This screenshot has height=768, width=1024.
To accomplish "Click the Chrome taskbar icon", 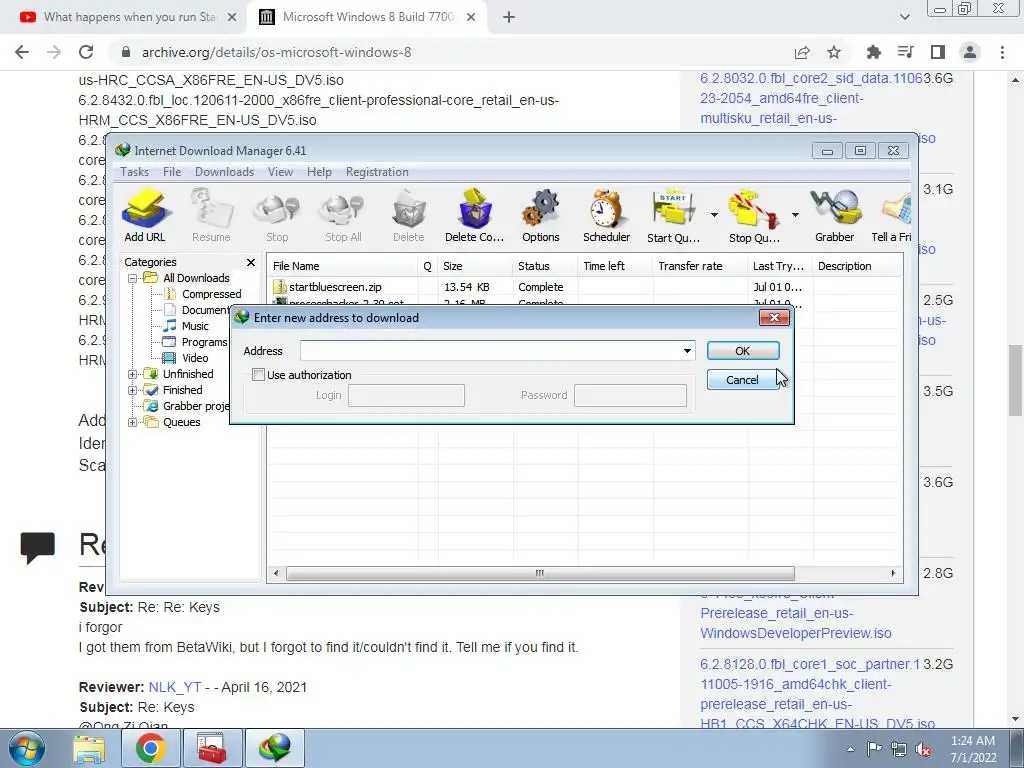I will pos(151,748).
